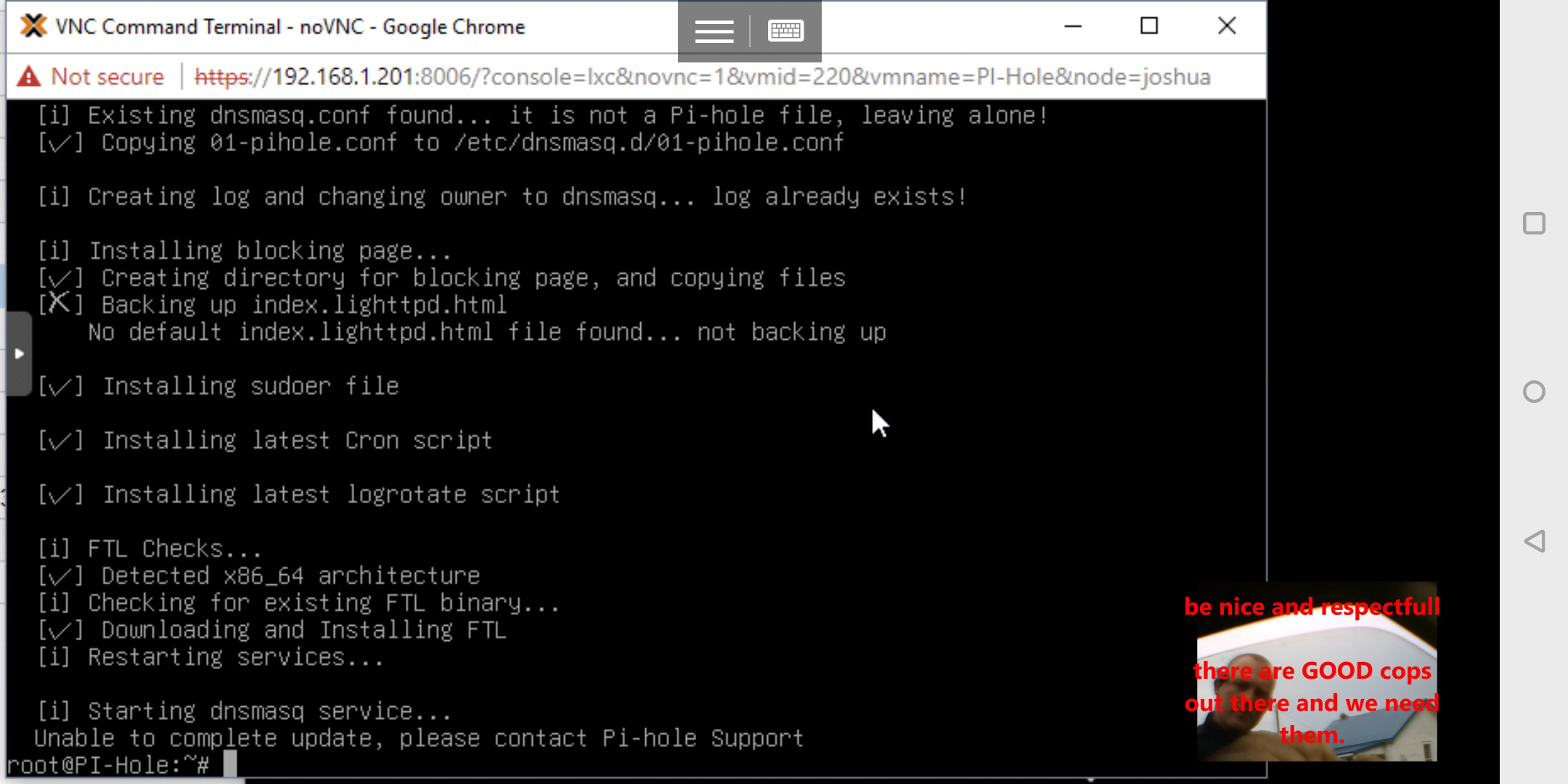Tap the Android recent apps square
The height and width of the screenshot is (784, 1568).
click(1533, 224)
